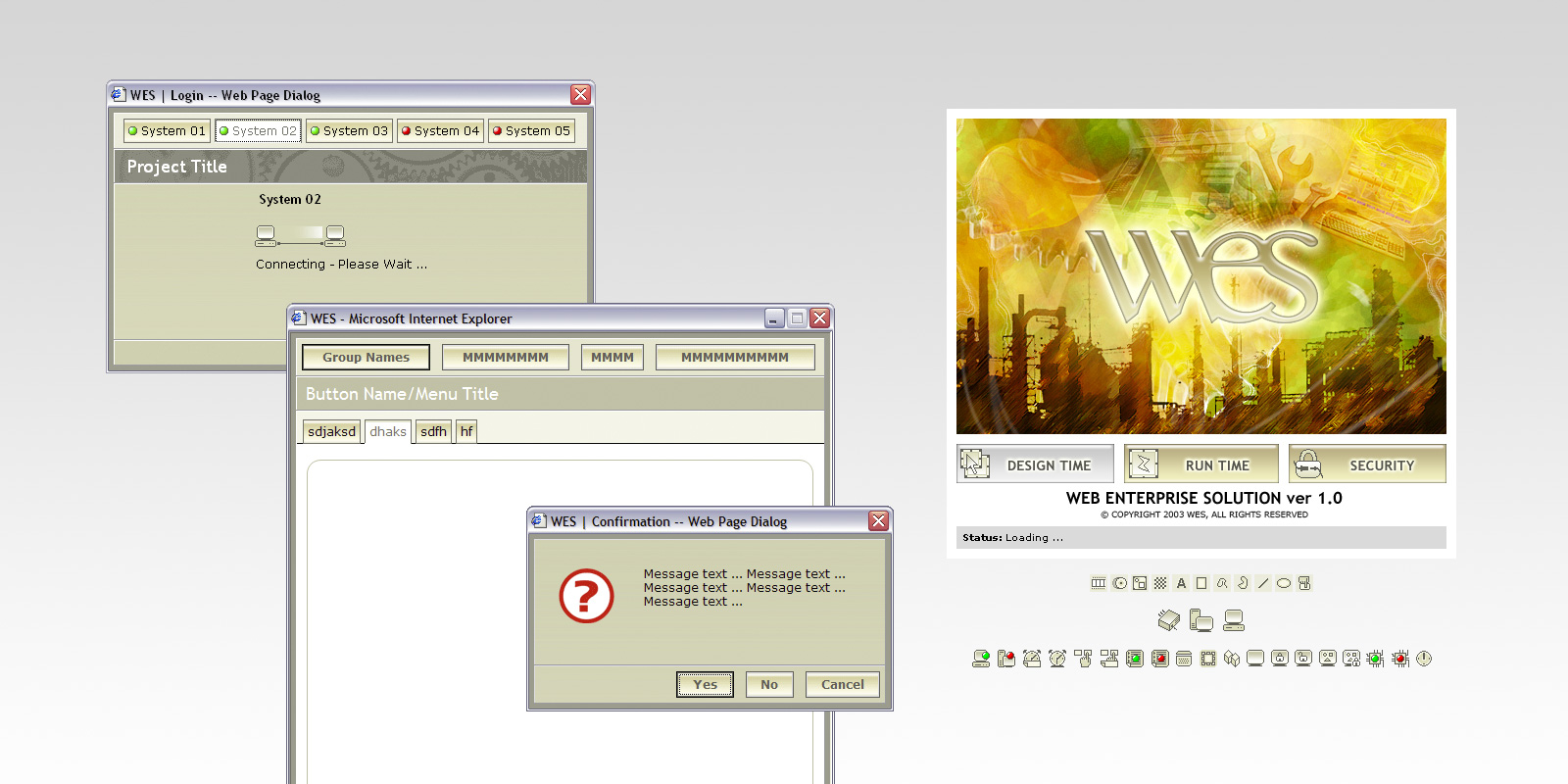Screen dimensions: 1568x784
Task: Select System 01 with green indicator
Action: [167, 130]
